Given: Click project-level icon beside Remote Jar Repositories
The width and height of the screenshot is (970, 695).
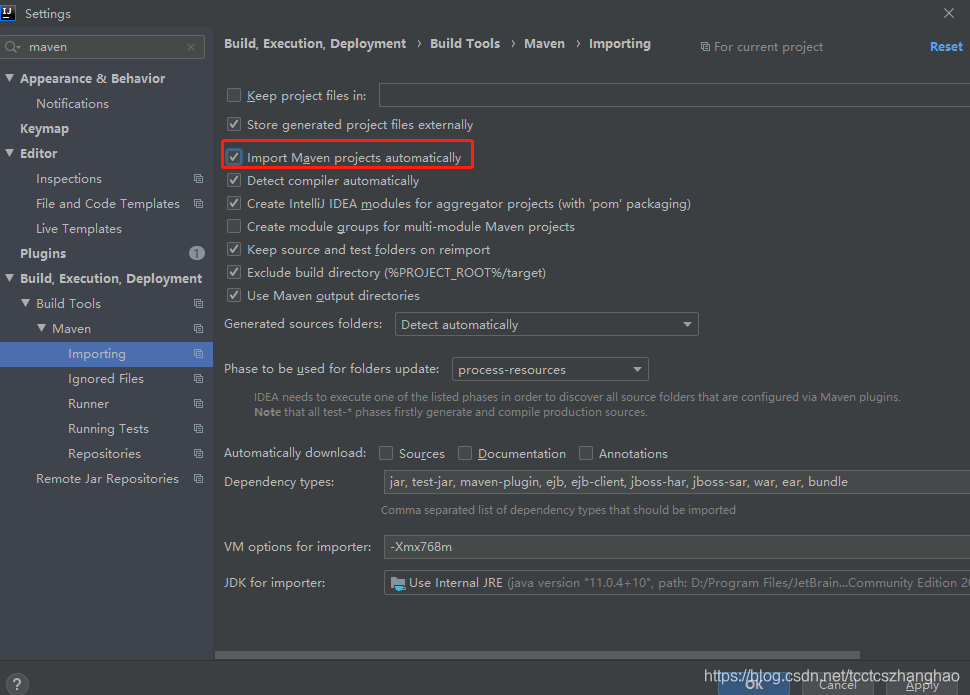Looking at the screenshot, I should tap(199, 479).
